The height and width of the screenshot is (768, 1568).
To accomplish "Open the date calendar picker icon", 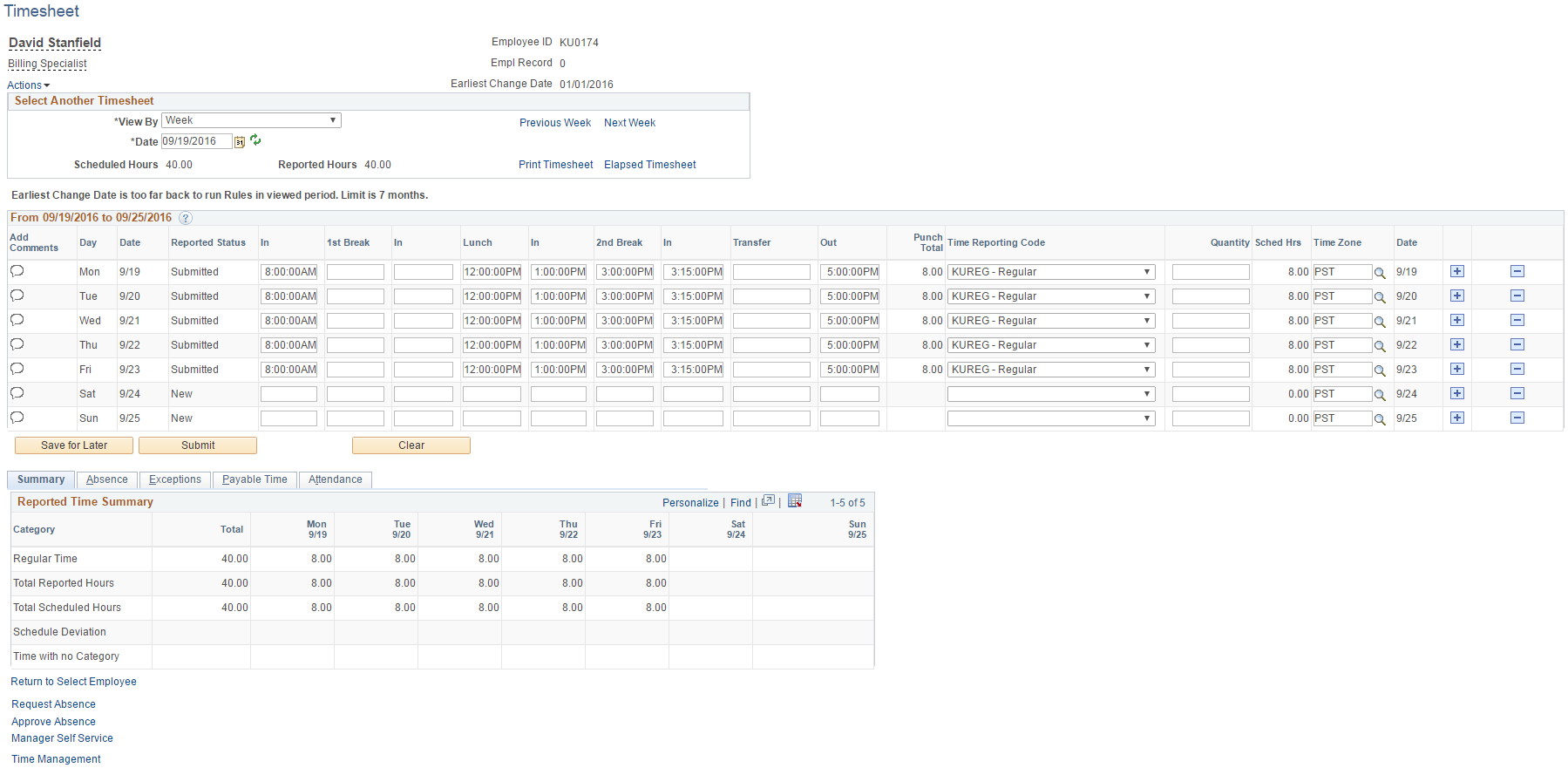I will tap(240, 142).
